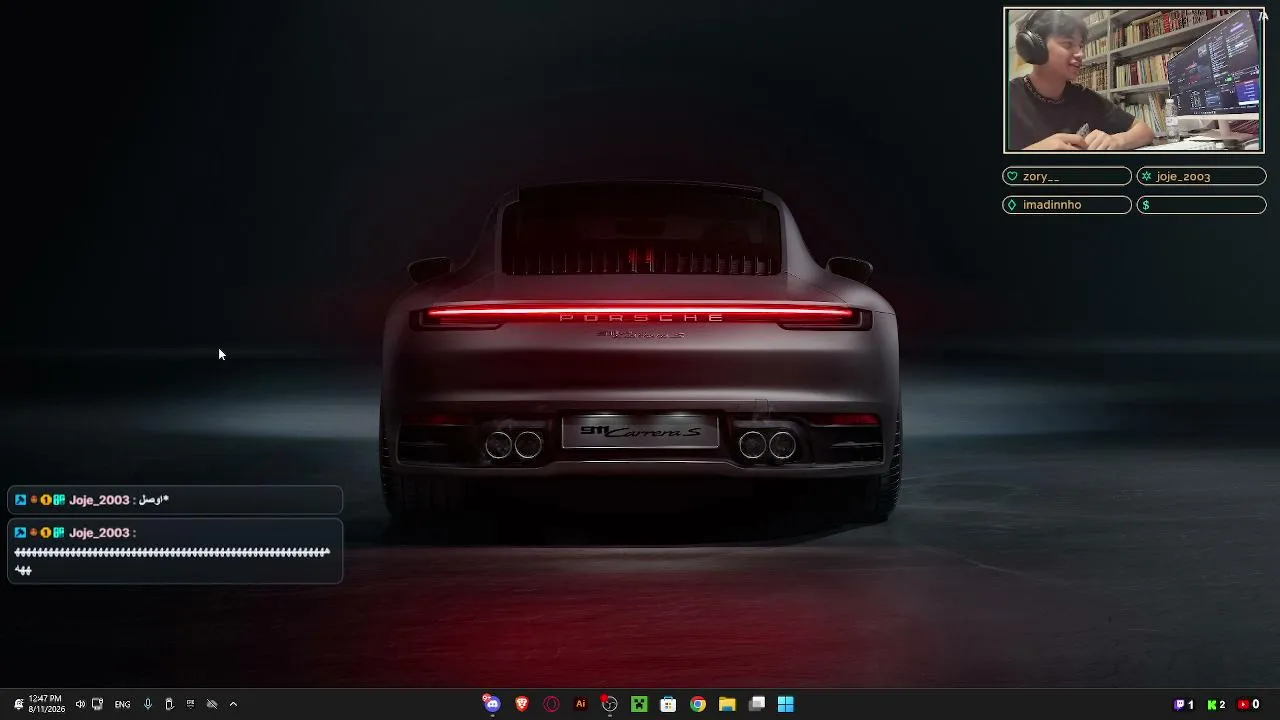Click the safely remove hardware icon
This screenshot has width=1280, height=720.
(x=169, y=704)
